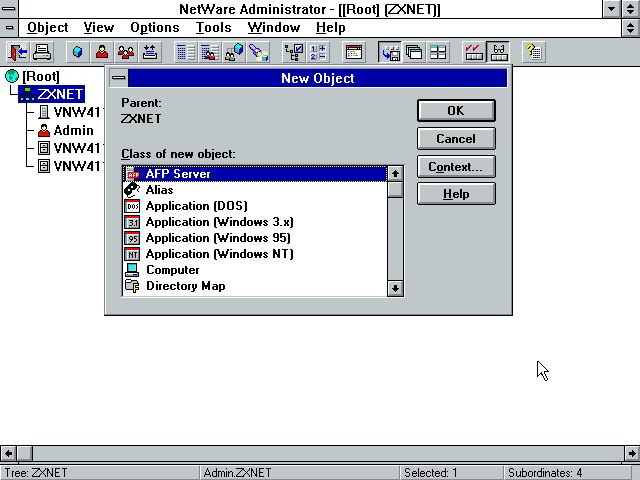This screenshot has height=480, width=640.
Task: Select the [Root] tree node
Action: click(41, 76)
